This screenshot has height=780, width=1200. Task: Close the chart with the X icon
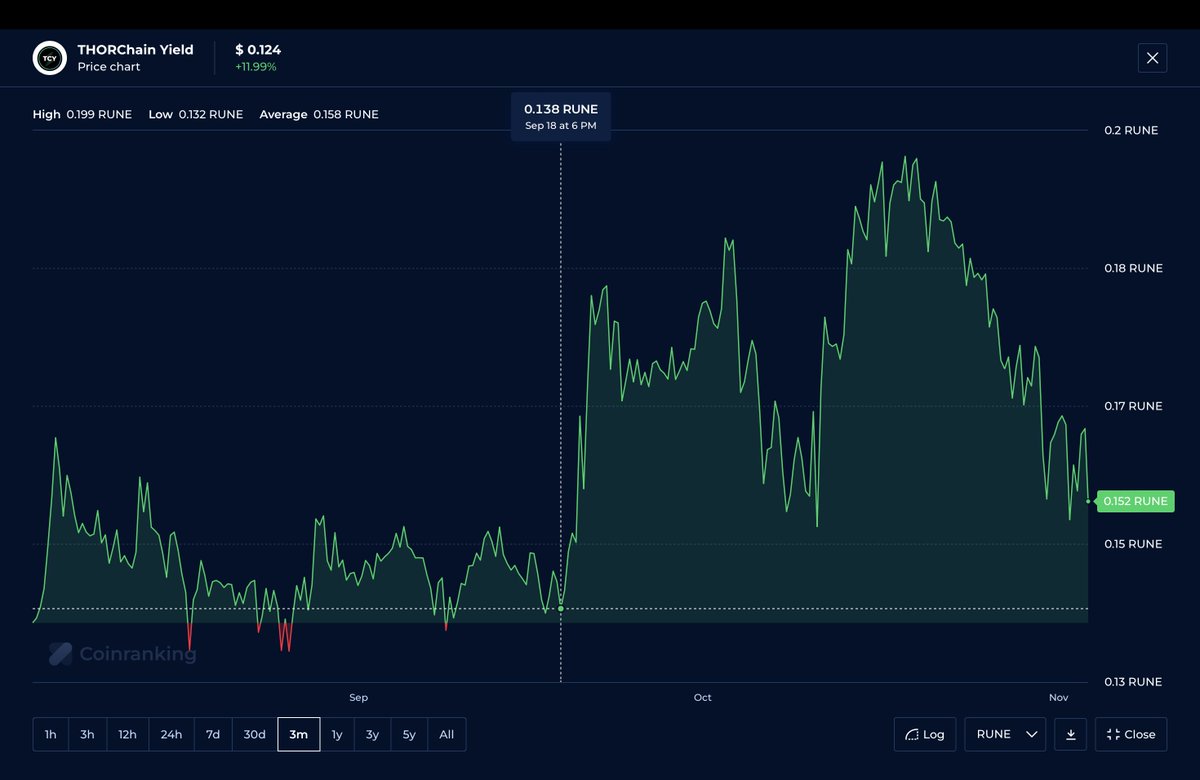point(1152,58)
